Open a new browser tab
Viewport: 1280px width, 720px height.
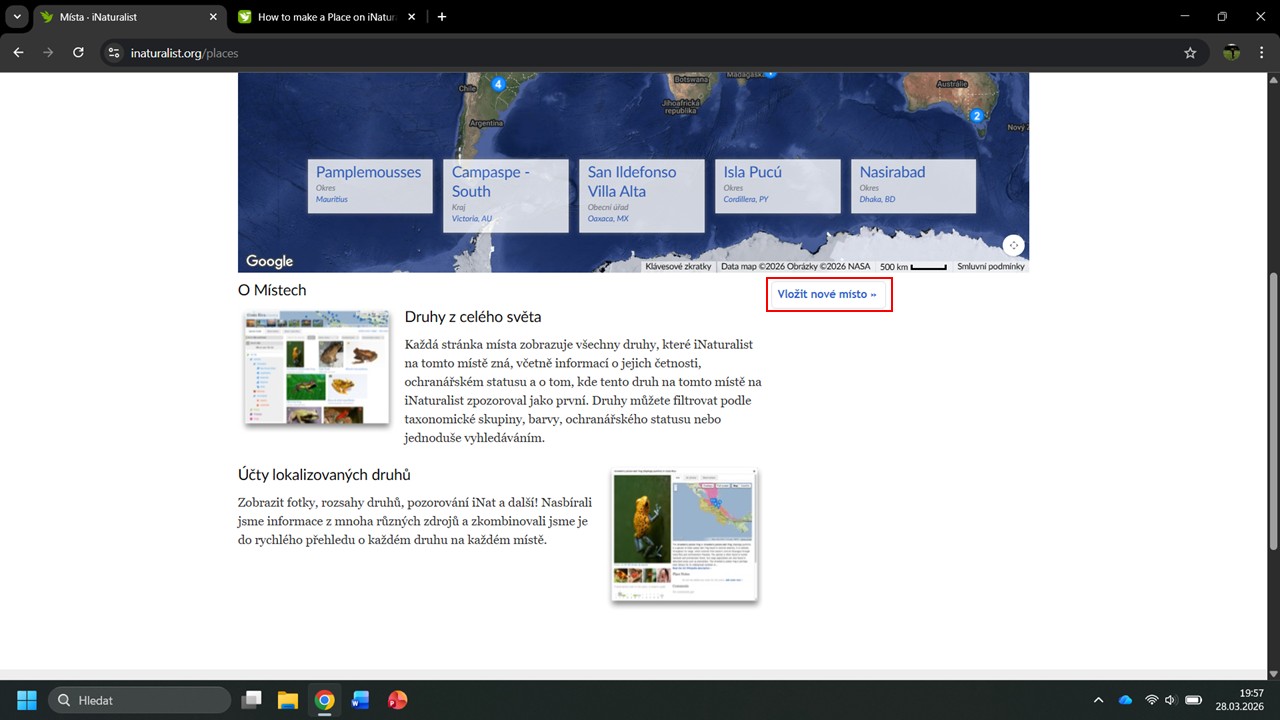click(x=442, y=17)
